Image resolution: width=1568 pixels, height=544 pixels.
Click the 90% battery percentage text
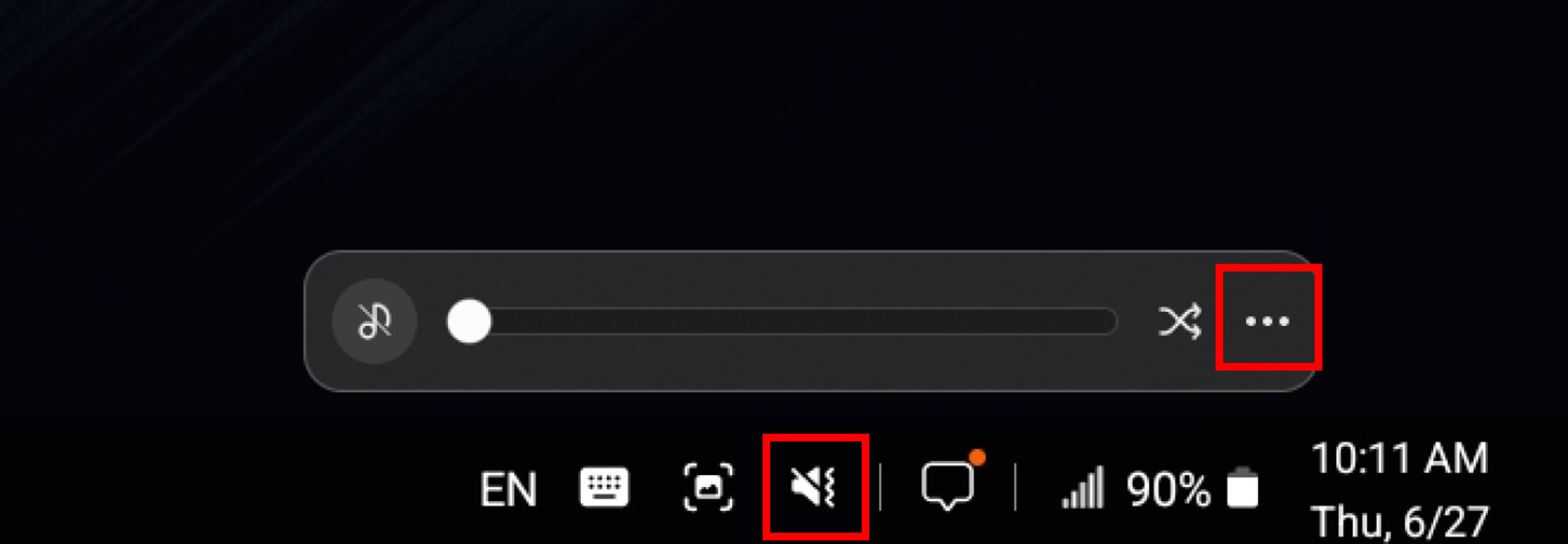coord(1168,490)
